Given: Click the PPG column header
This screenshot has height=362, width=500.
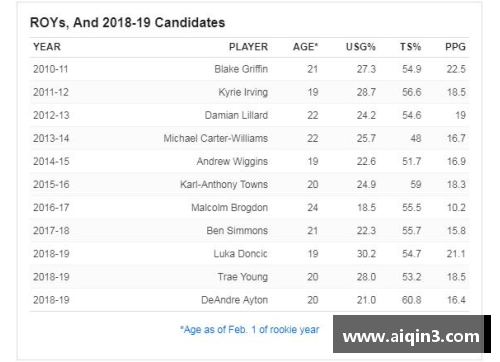Looking at the screenshot, I should 455,47.
